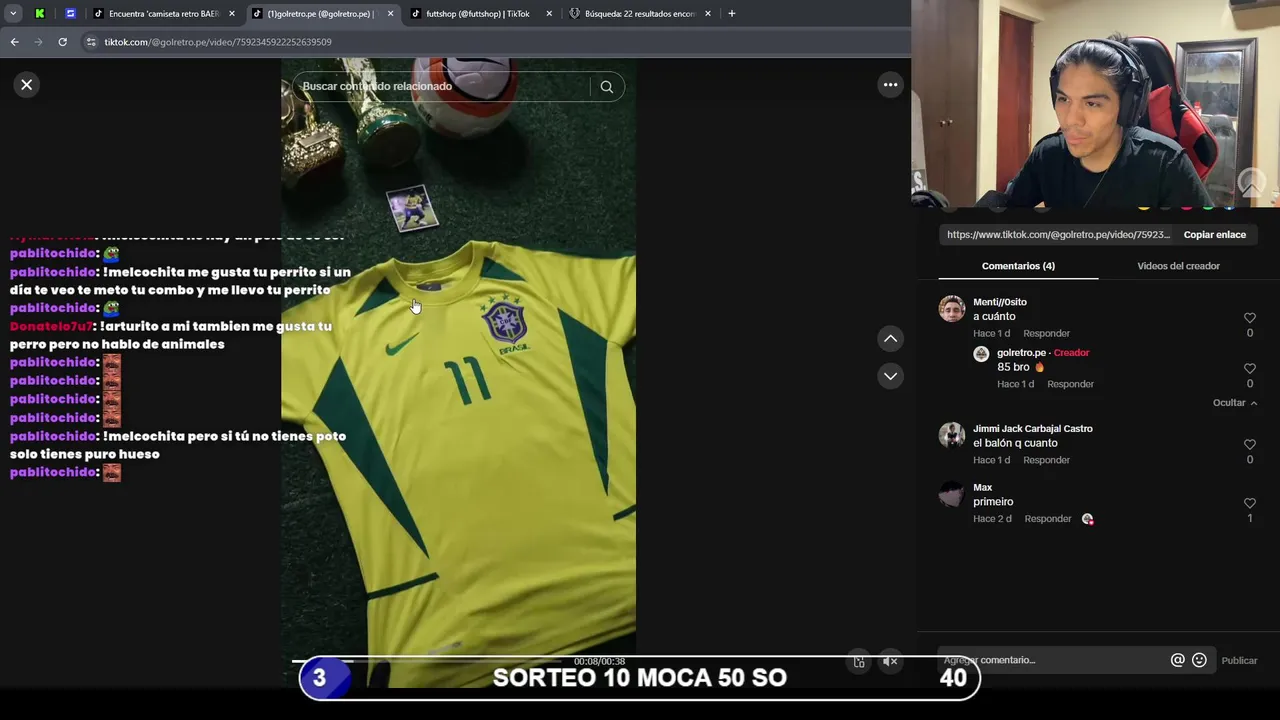Reply to golretro.pe's '85 bro' comment
Image resolution: width=1280 pixels, height=720 pixels.
1070,384
